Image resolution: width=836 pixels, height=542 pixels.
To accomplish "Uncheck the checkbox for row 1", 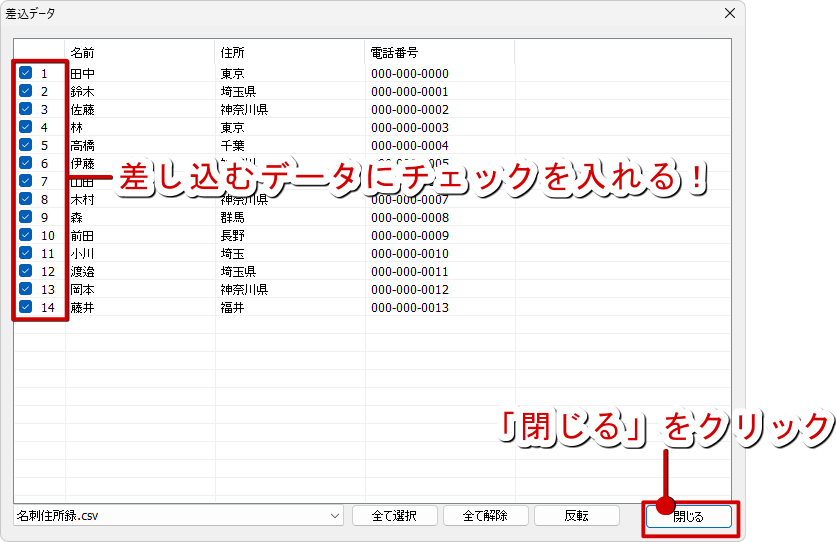I will coord(26,73).
